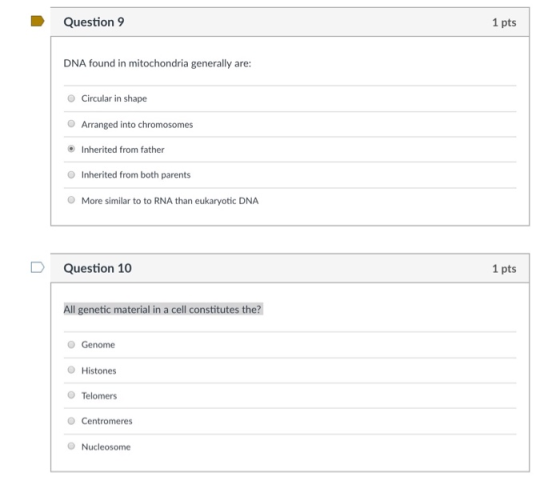Select the 'Histones' answer option
Screen dimensions: 560x493
tap(71, 370)
